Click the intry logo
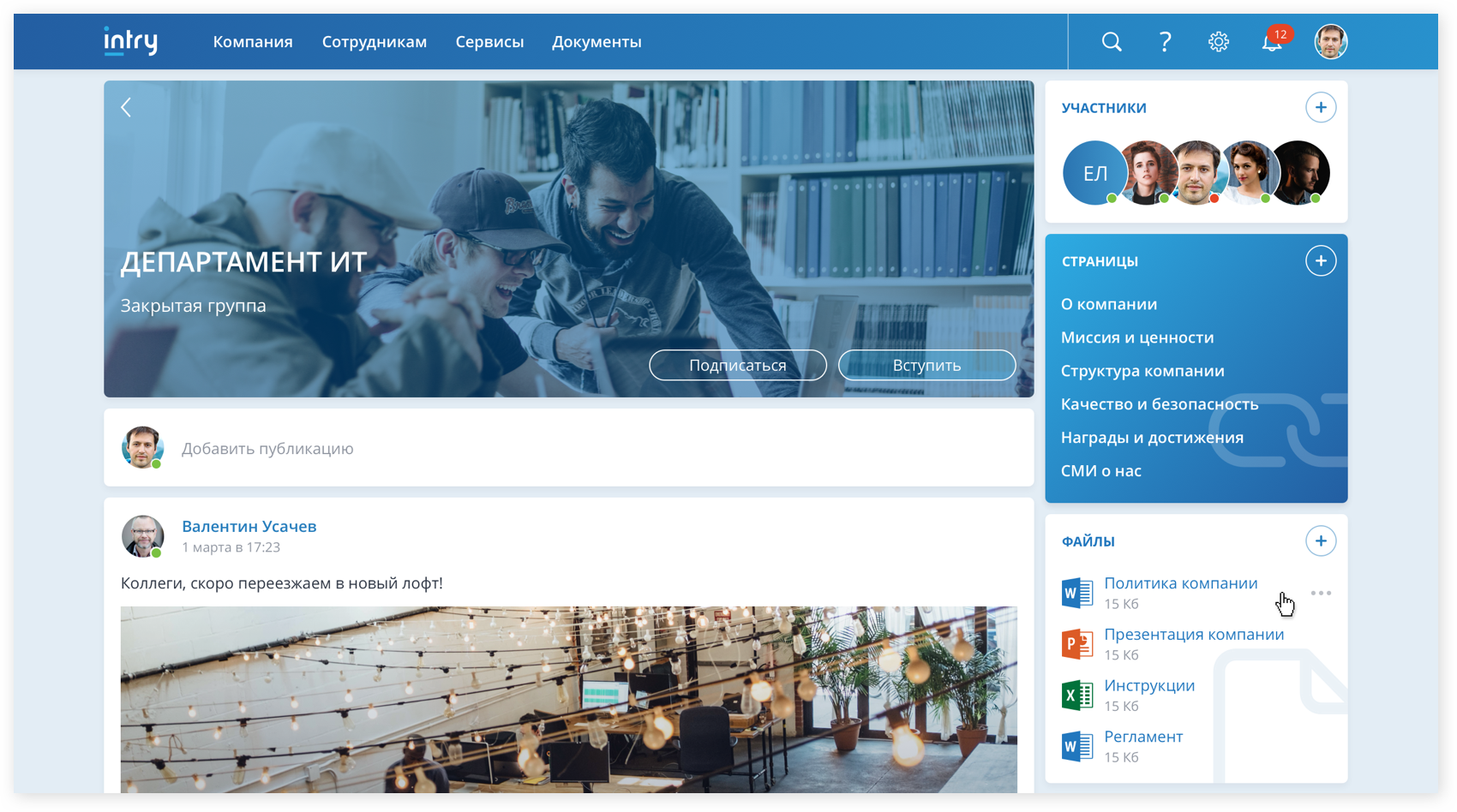Screen dimensions: 1457x812 [x=131, y=41]
